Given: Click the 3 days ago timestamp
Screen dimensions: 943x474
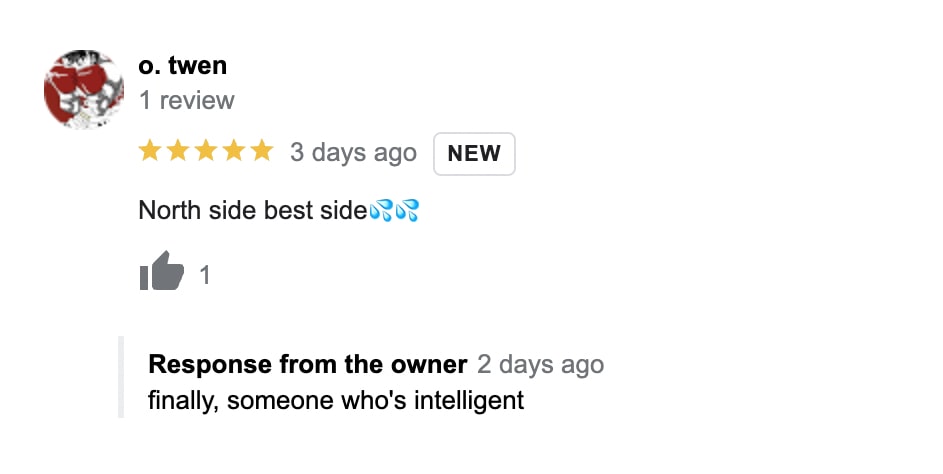Looking at the screenshot, I should [353, 153].
